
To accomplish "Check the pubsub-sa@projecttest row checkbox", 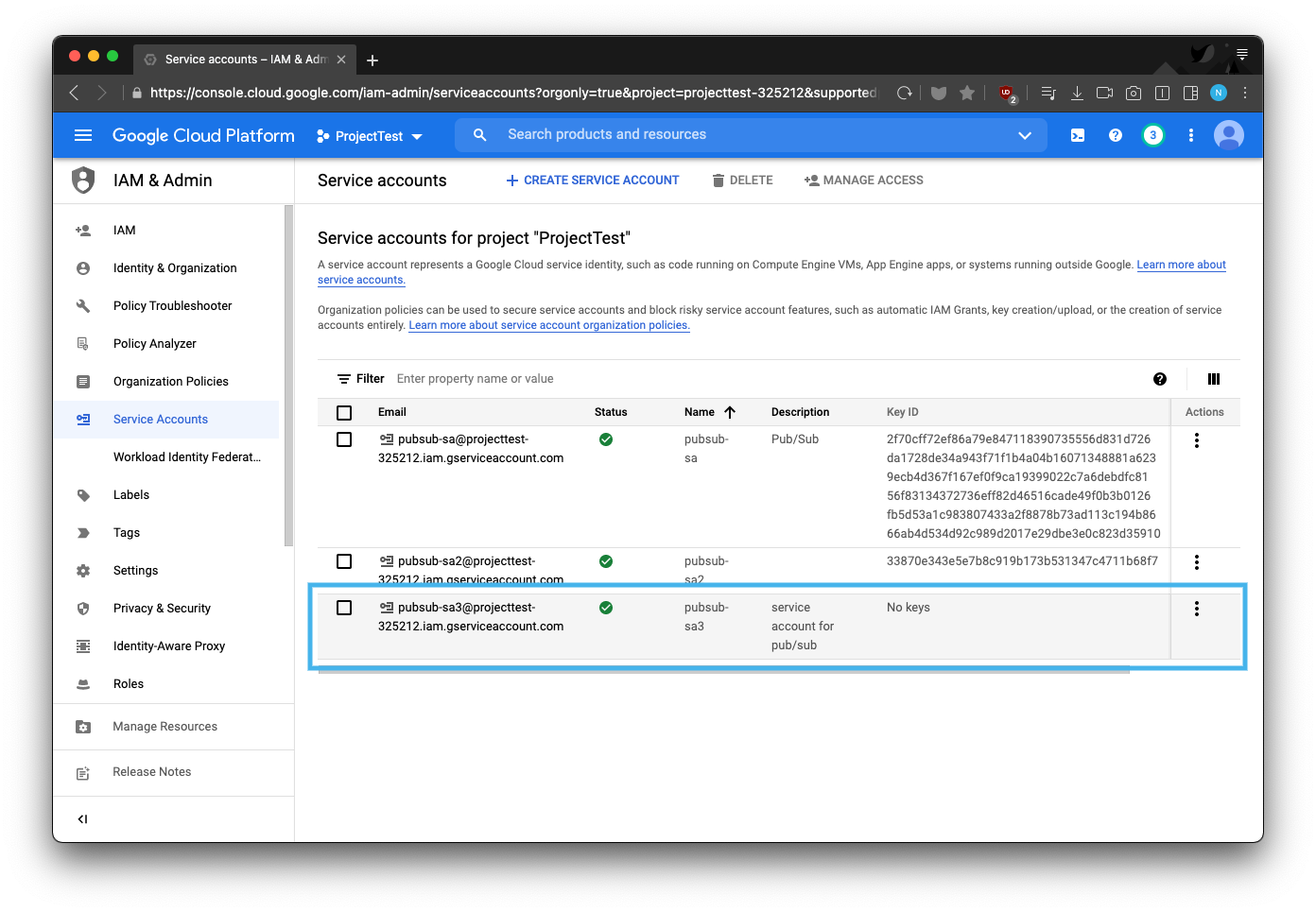I will point(344,439).
